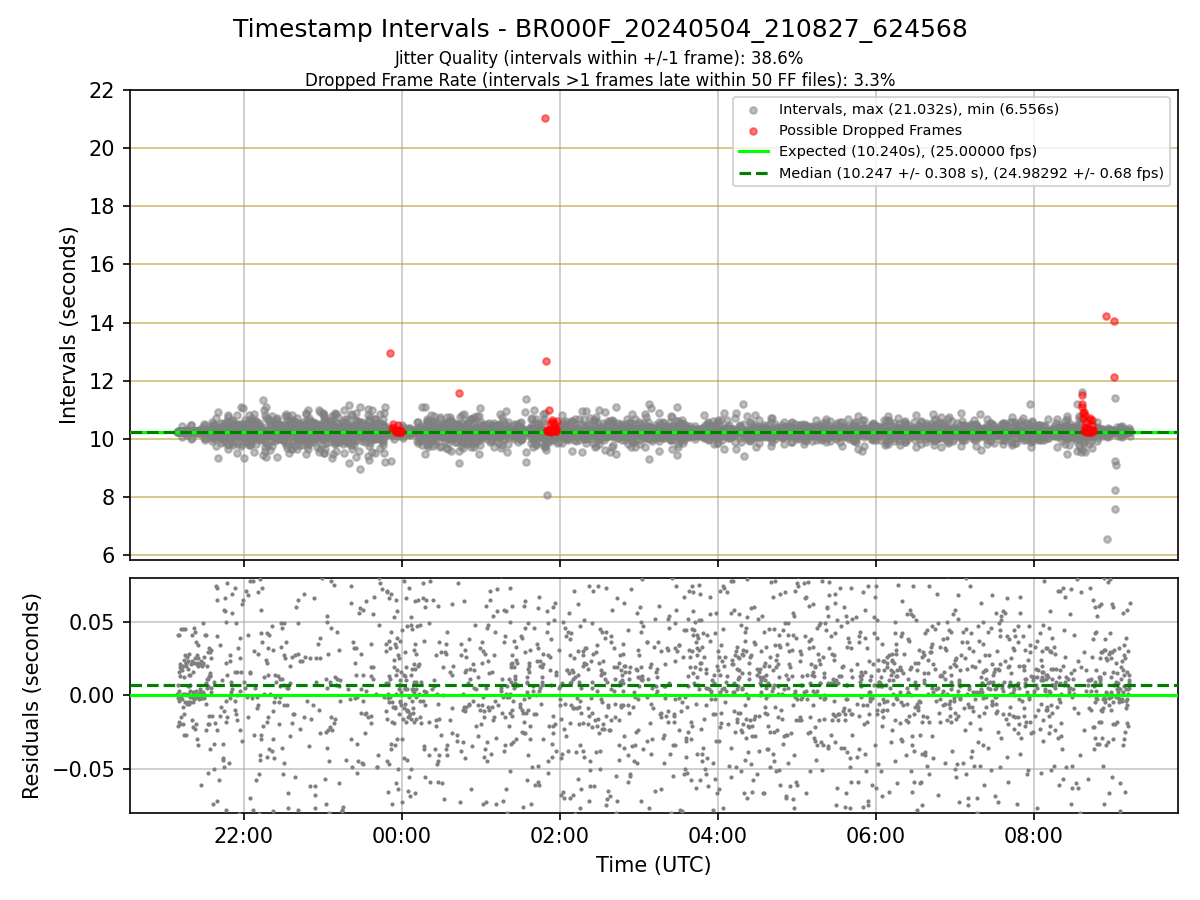This screenshot has width=1200, height=900.
Task: Select the 'Jitter Quality' 38.6% subtitle line
Action: click(x=599, y=58)
